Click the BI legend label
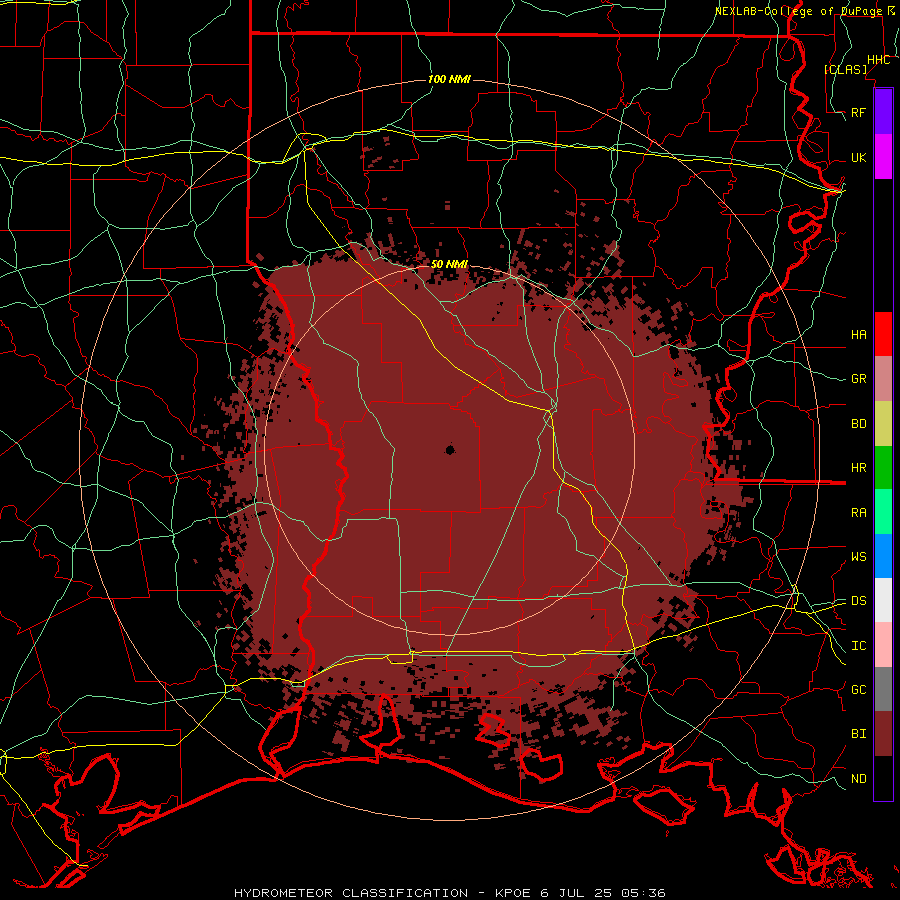 (x=859, y=734)
